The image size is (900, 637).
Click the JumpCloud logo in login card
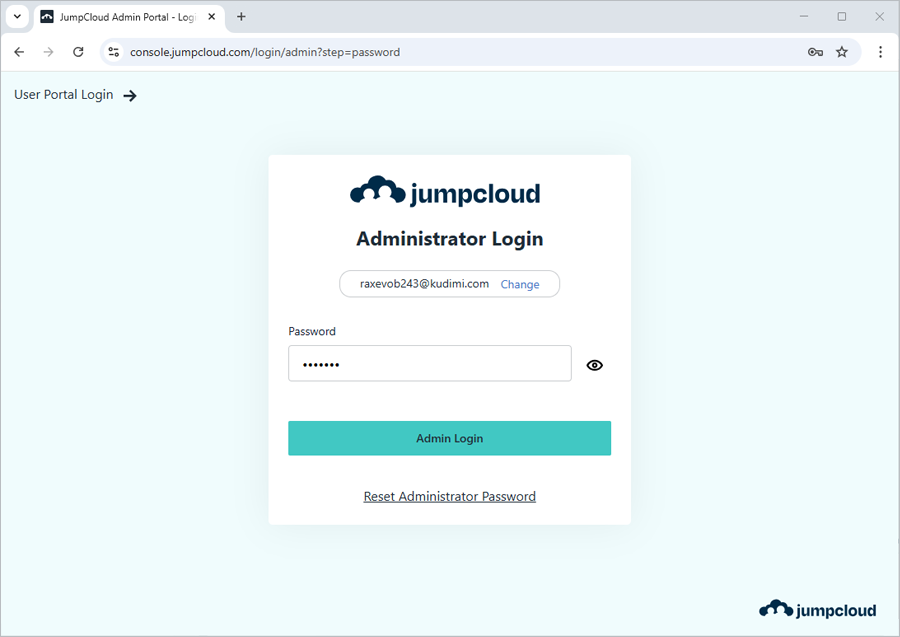[445, 192]
